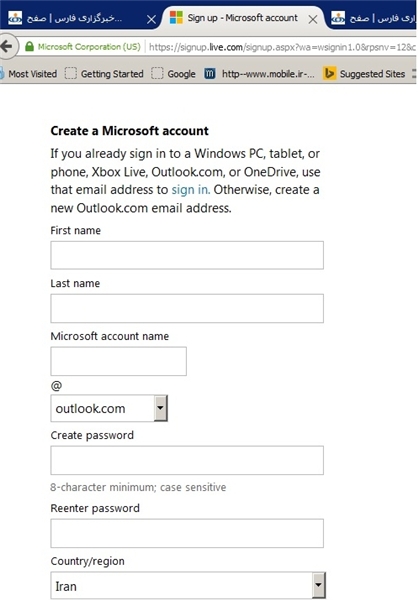Close the Sign up Microsoft account tab
Screen dimensions: 418x600
[x=313, y=19]
